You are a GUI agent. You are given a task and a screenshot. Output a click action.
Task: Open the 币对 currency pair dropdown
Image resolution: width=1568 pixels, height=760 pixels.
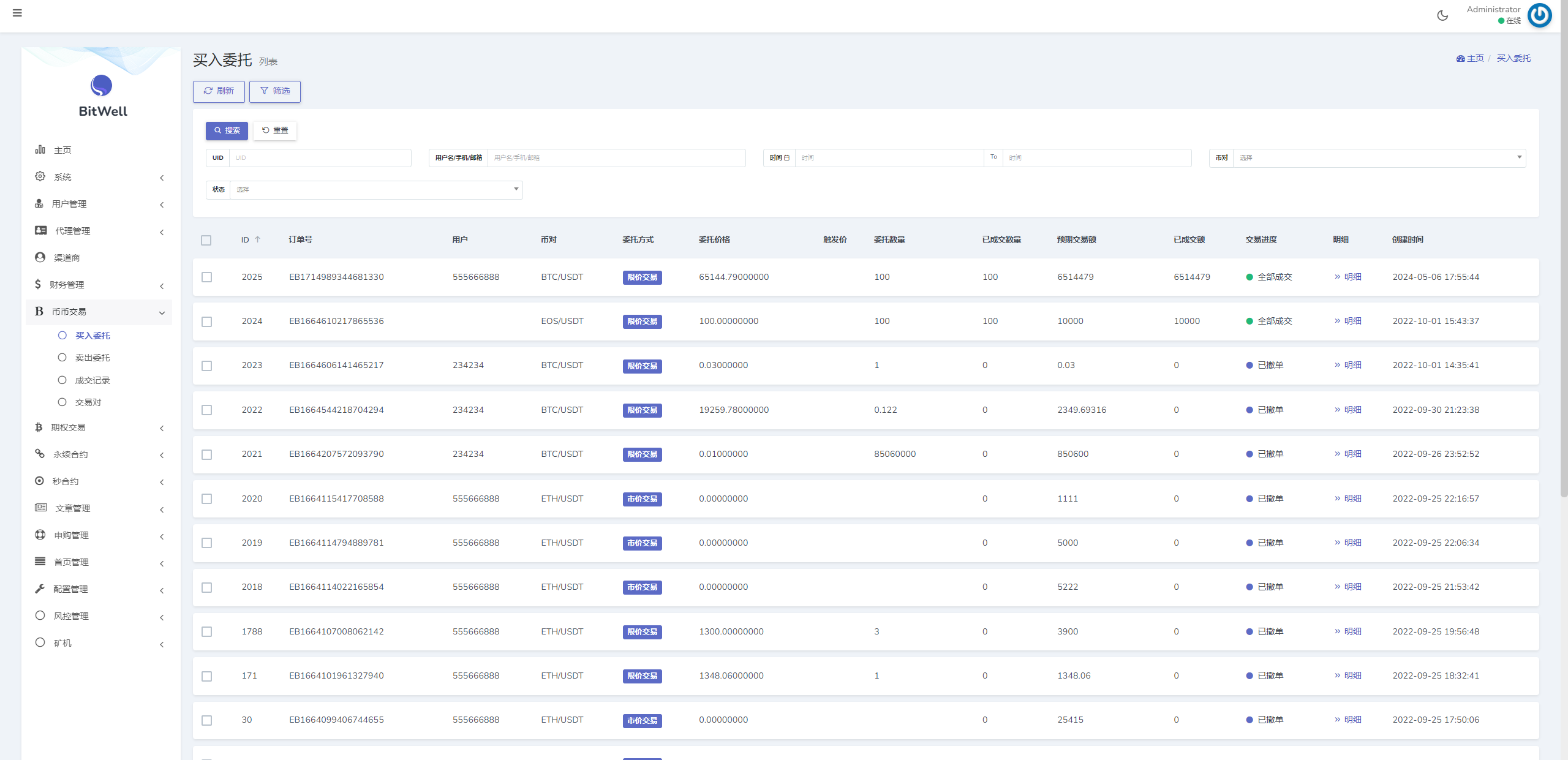click(1380, 157)
